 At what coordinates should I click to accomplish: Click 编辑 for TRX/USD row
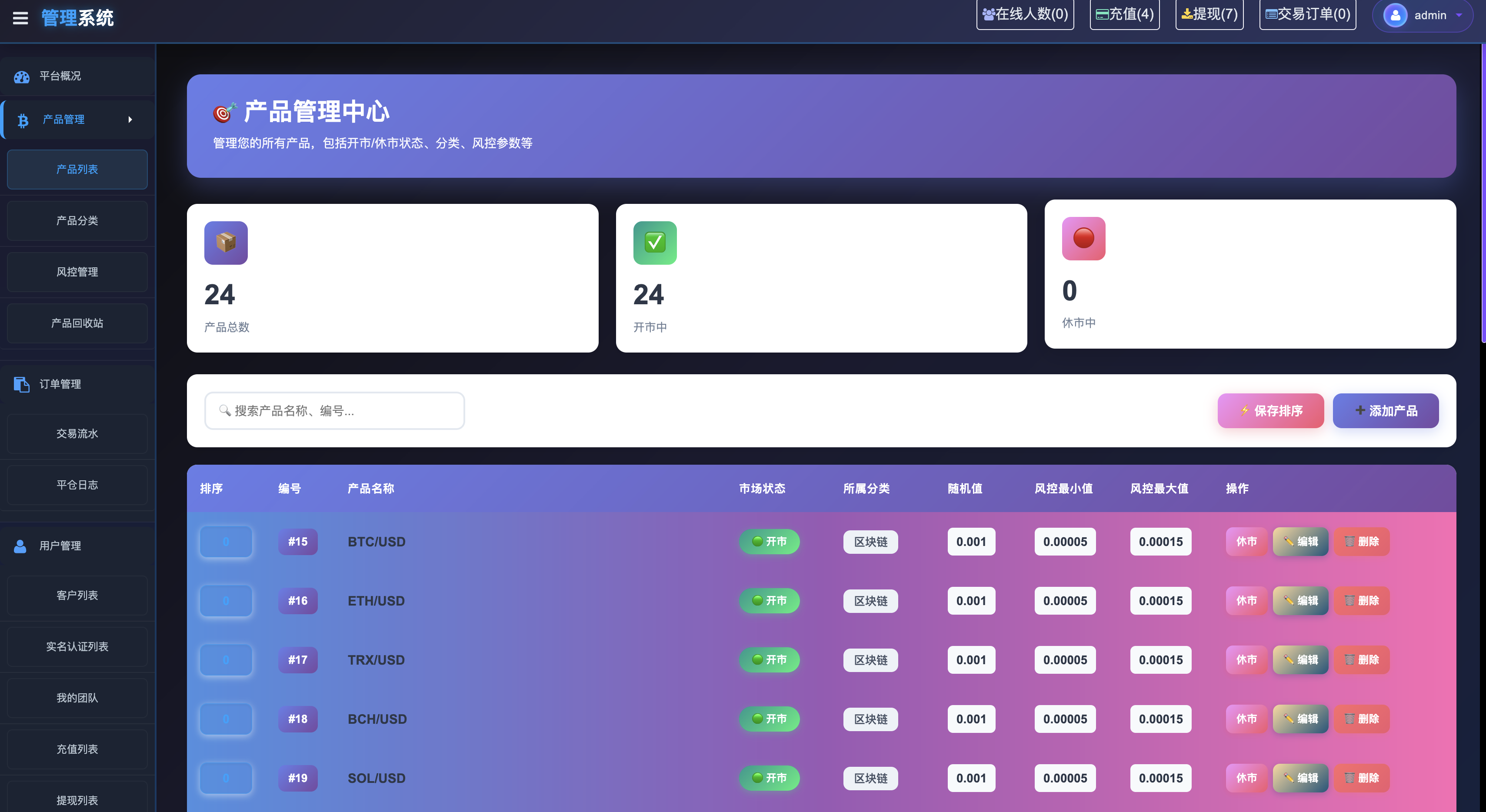pos(1300,660)
